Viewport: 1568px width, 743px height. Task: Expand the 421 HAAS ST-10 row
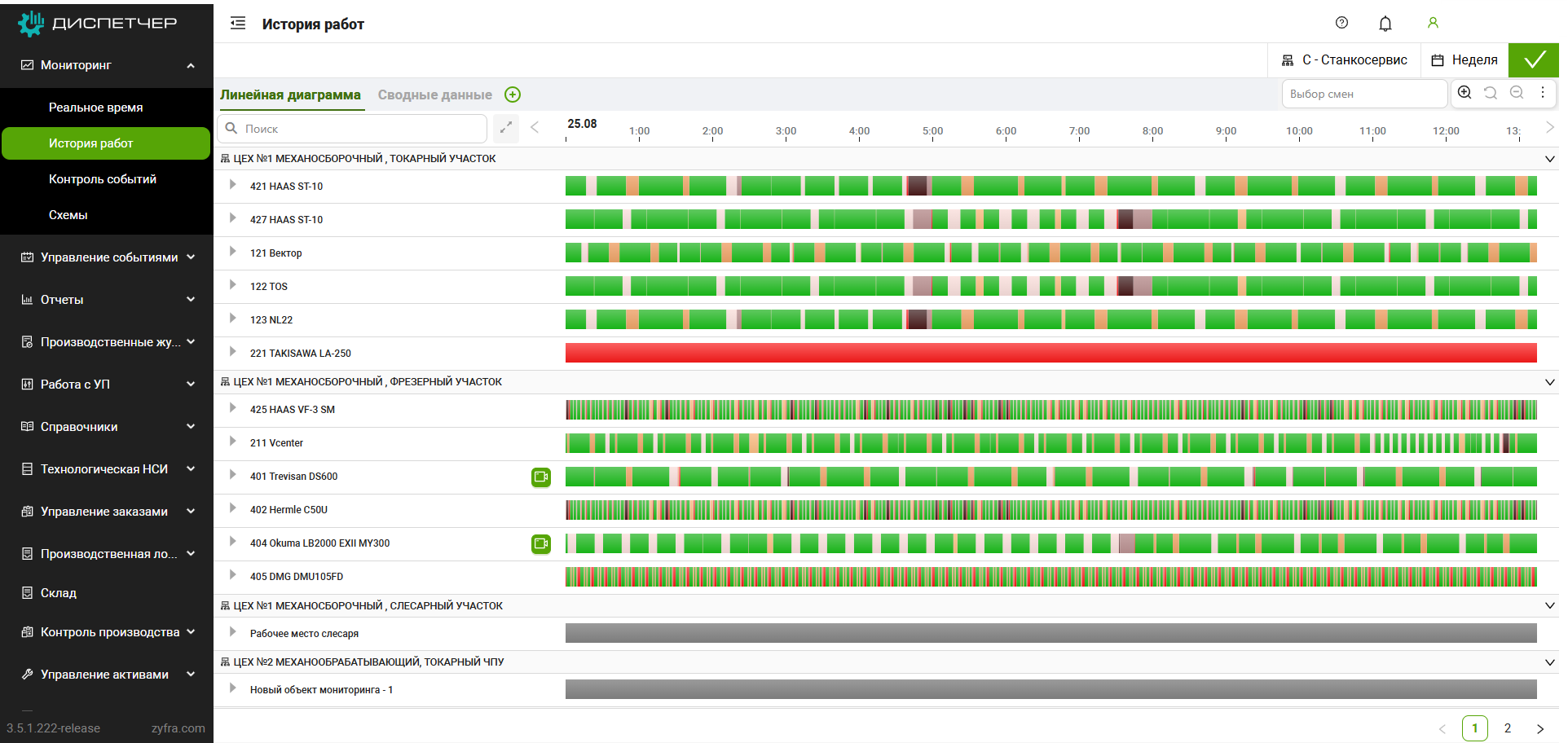(x=233, y=186)
